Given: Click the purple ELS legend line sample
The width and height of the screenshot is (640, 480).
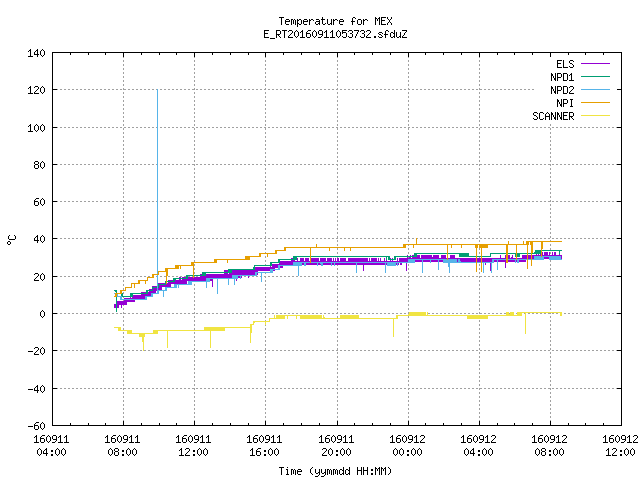Looking at the screenshot, I should (595, 64).
